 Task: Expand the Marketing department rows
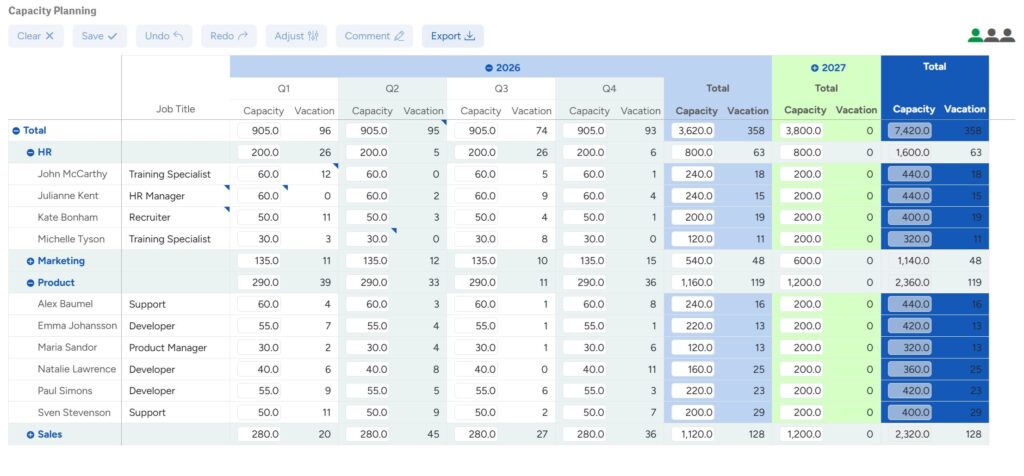tap(30, 261)
